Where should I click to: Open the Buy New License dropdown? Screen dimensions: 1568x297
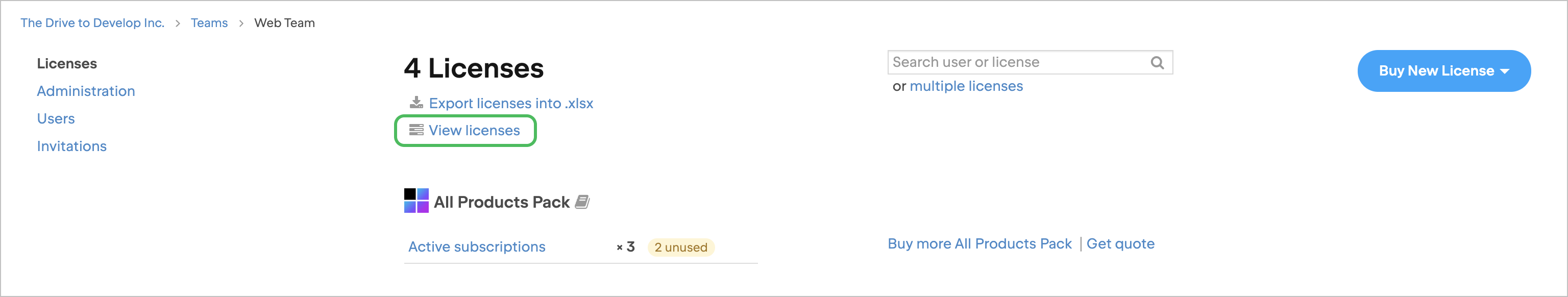click(x=1443, y=70)
